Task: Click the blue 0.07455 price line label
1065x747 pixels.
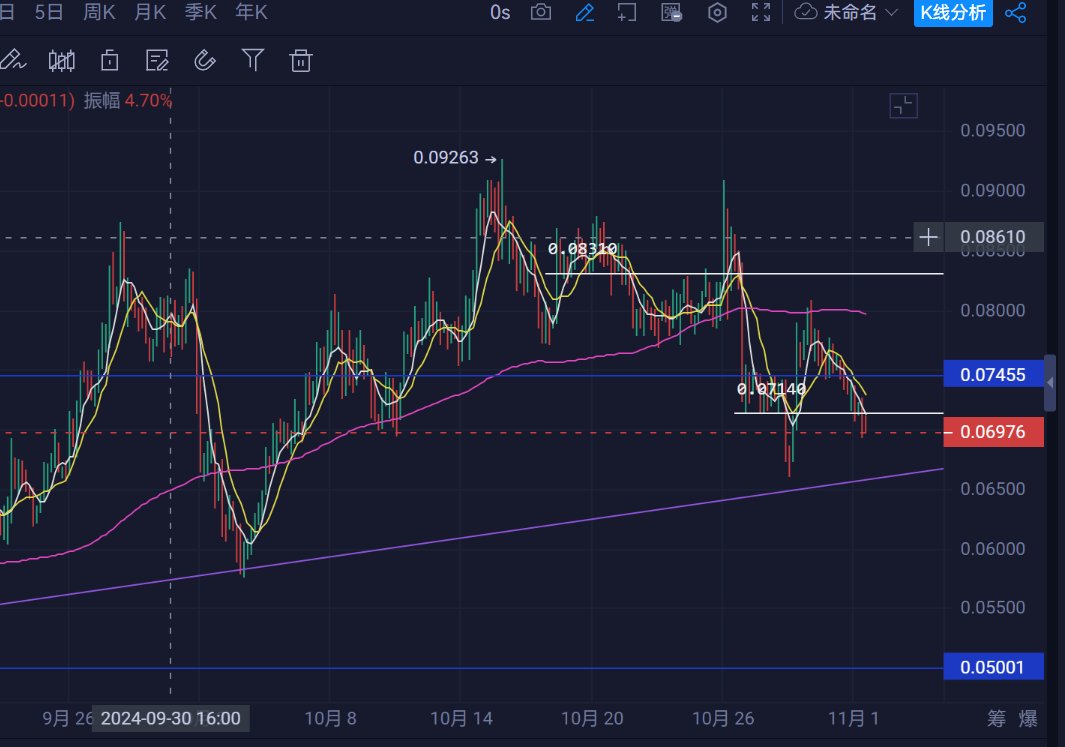Action: [x=993, y=374]
